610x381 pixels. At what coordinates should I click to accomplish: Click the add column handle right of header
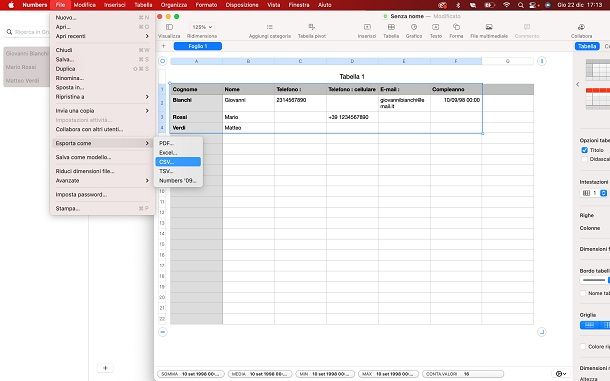pyautogui.click(x=542, y=61)
